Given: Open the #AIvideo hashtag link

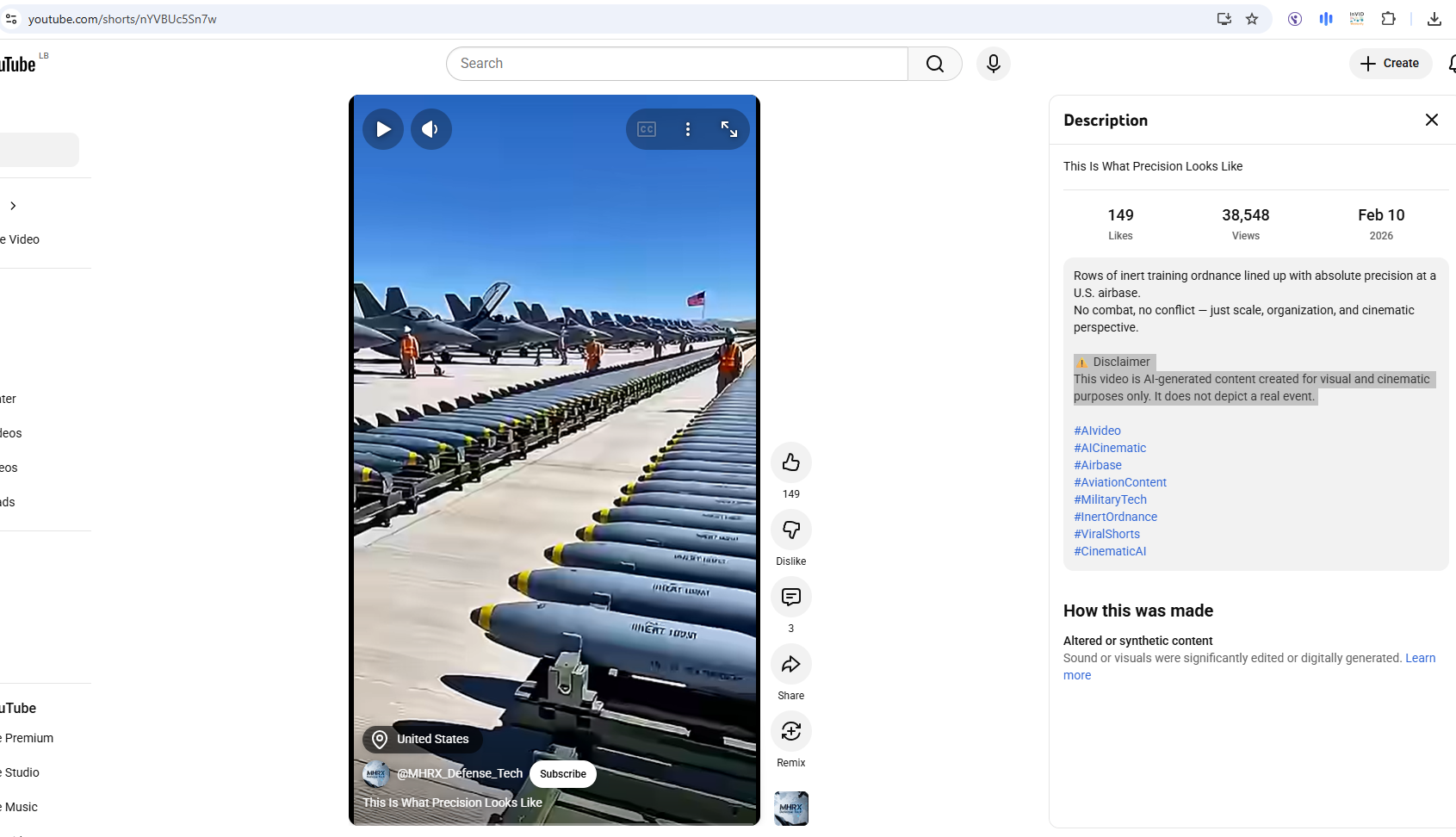Looking at the screenshot, I should coord(1097,430).
